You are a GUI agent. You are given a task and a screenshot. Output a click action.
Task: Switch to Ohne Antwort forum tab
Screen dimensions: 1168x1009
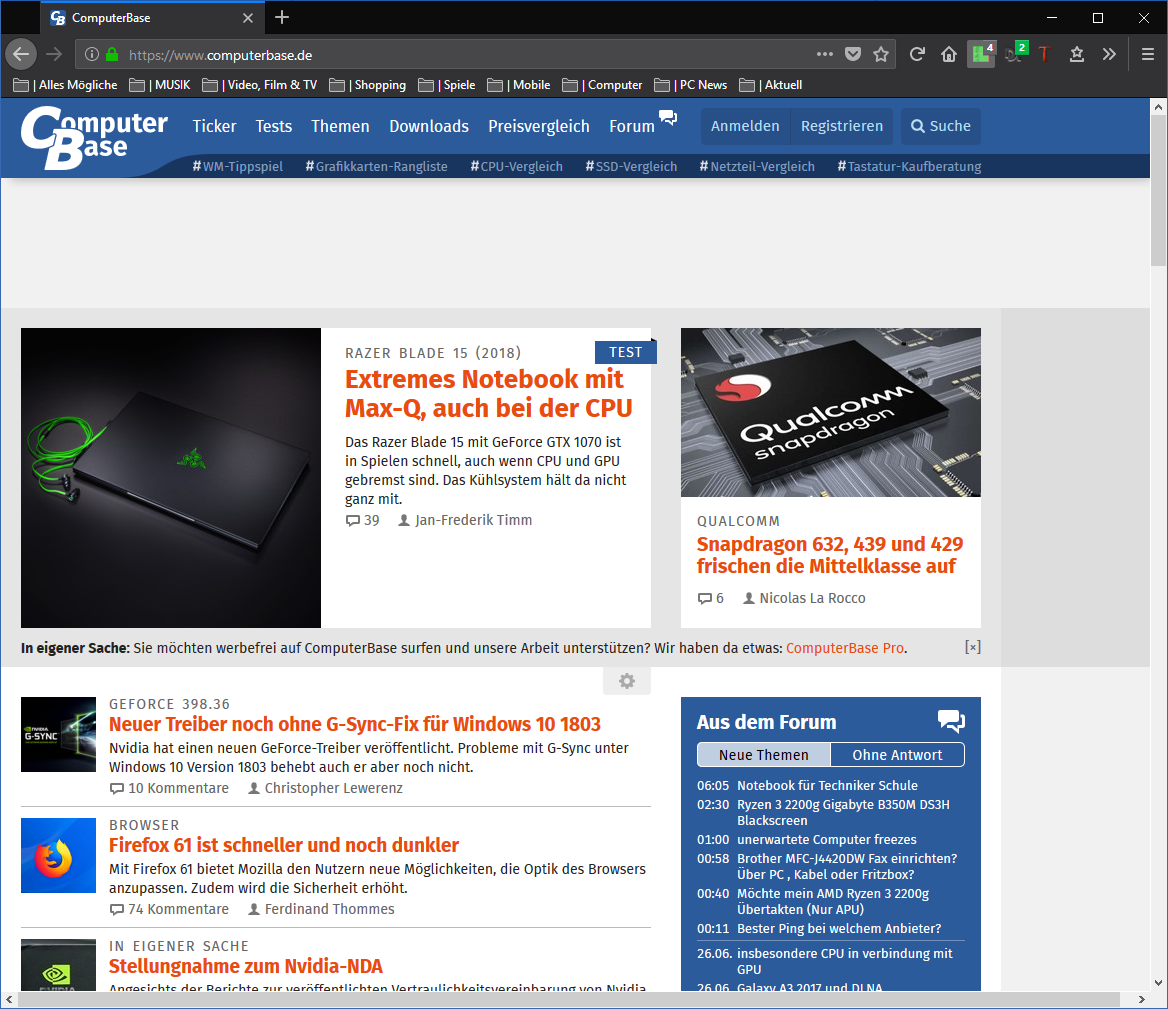point(898,755)
